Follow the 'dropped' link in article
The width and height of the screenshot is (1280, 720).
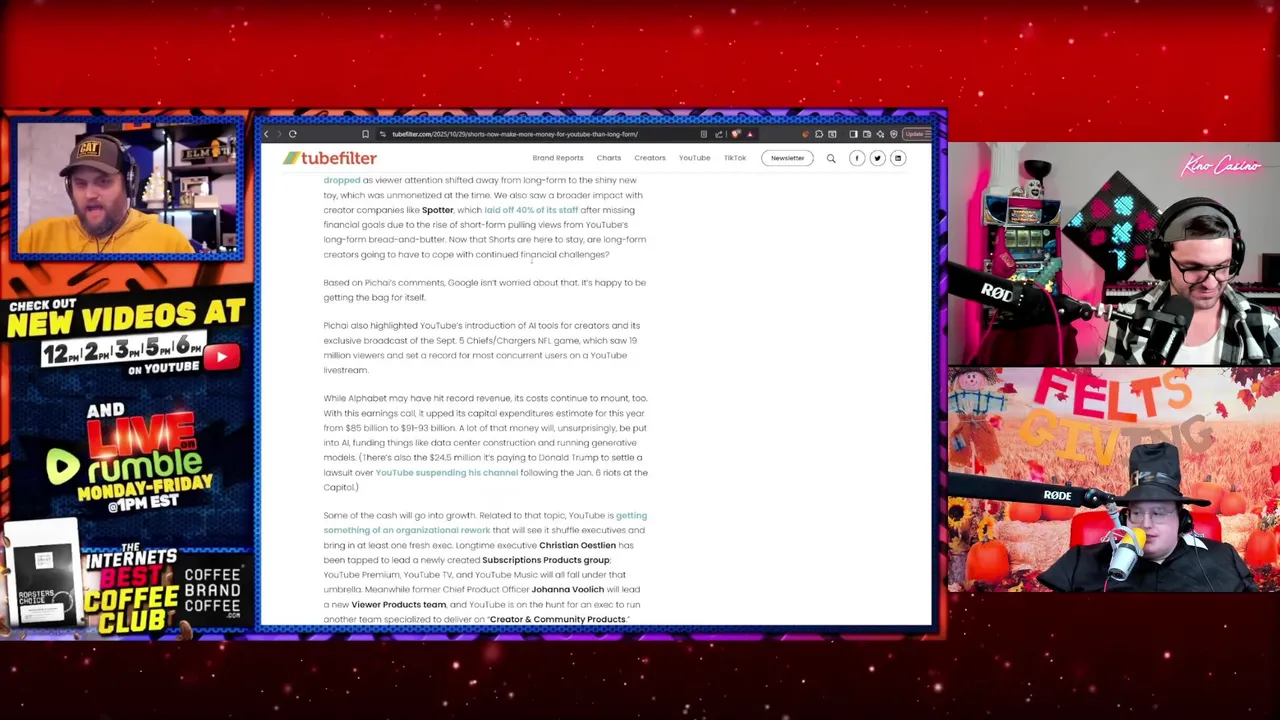tap(342, 180)
